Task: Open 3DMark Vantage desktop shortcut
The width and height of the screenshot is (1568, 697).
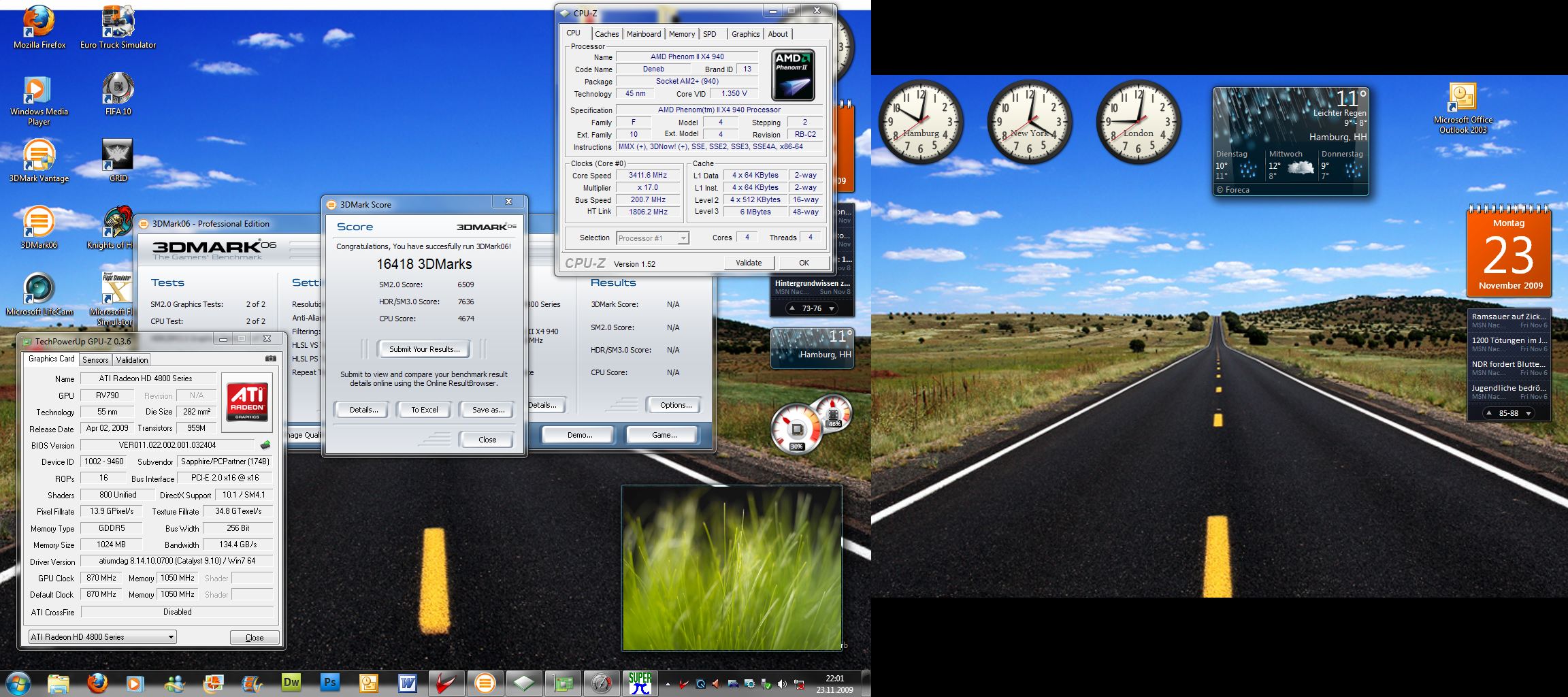Action: pos(39,161)
